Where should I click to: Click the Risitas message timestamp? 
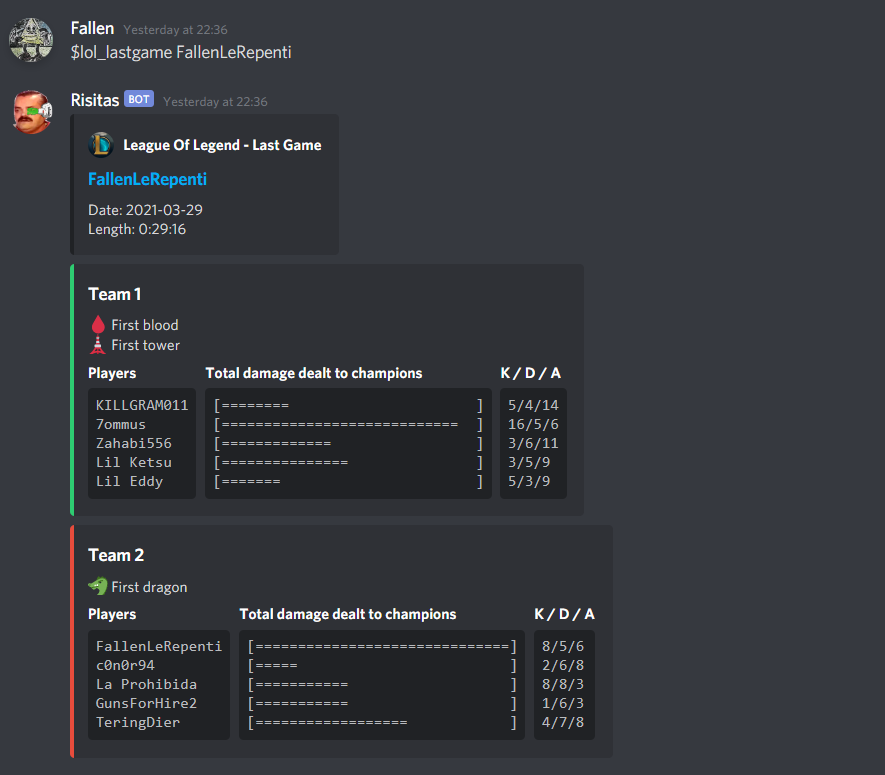(215, 102)
